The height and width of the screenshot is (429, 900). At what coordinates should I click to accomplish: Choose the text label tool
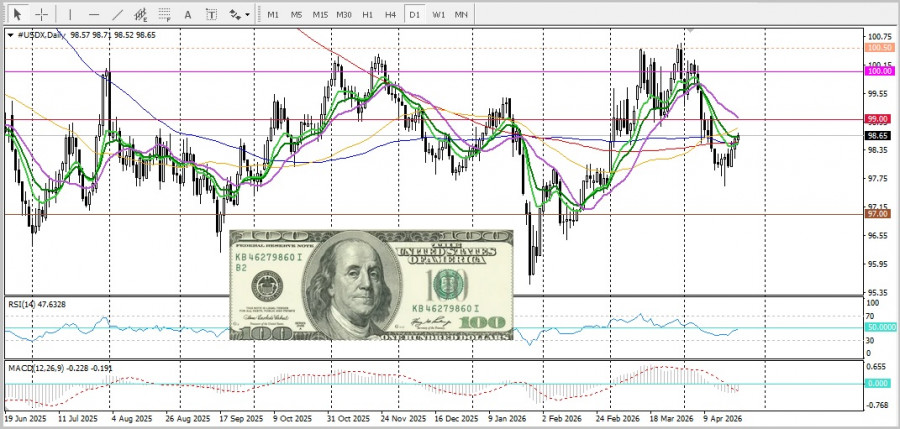coord(212,15)
